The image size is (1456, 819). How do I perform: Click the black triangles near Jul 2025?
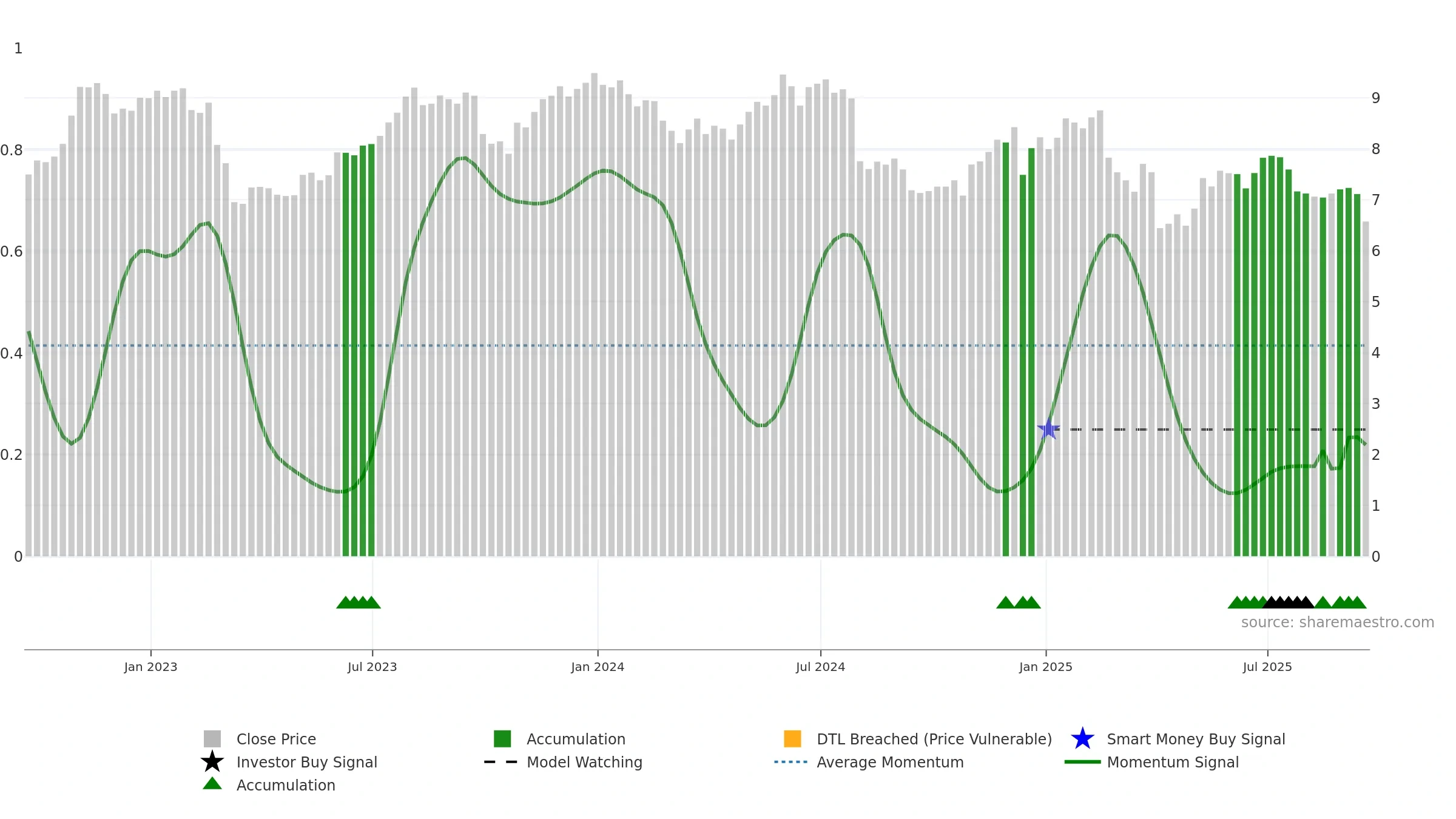(x=1288, y=602)
